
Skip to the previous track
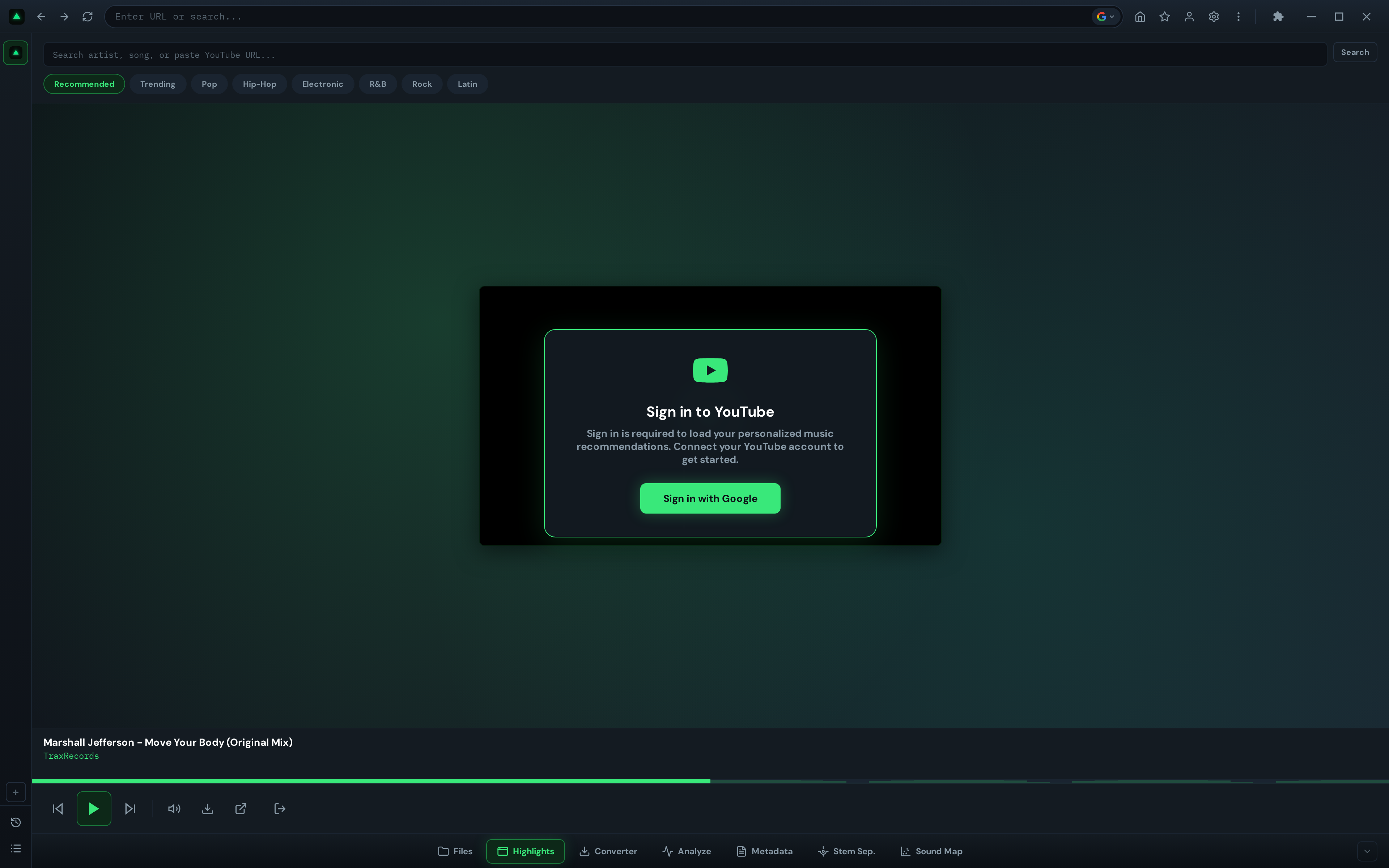click(58, 808)
